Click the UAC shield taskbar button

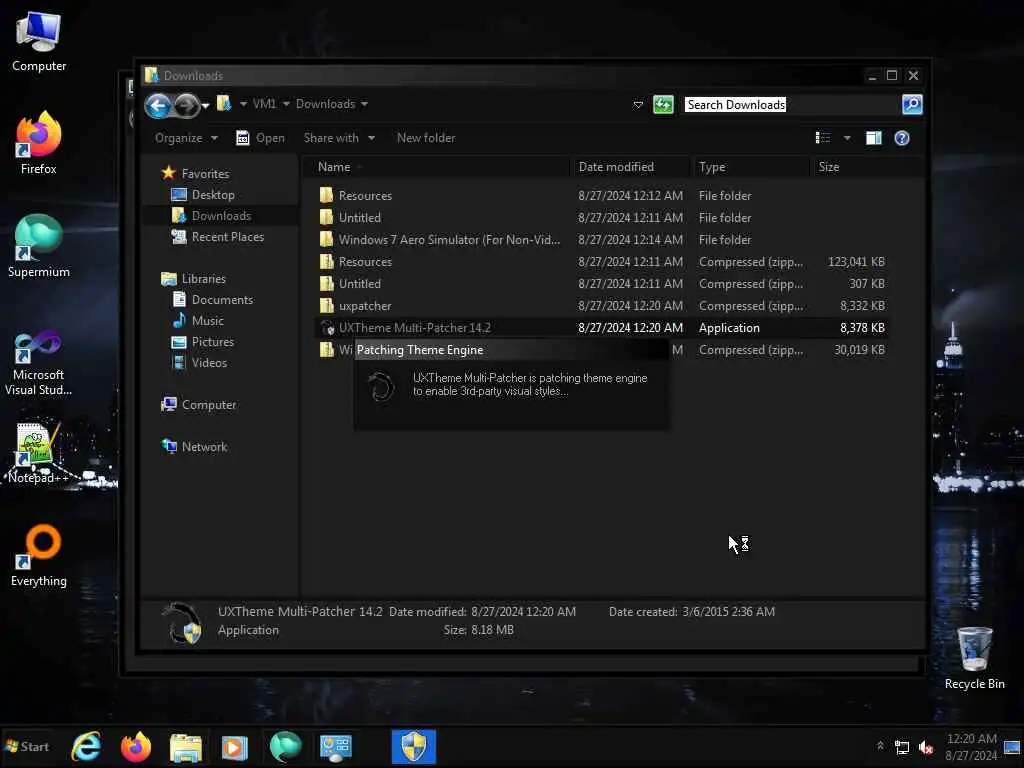[x=413, y=746]
